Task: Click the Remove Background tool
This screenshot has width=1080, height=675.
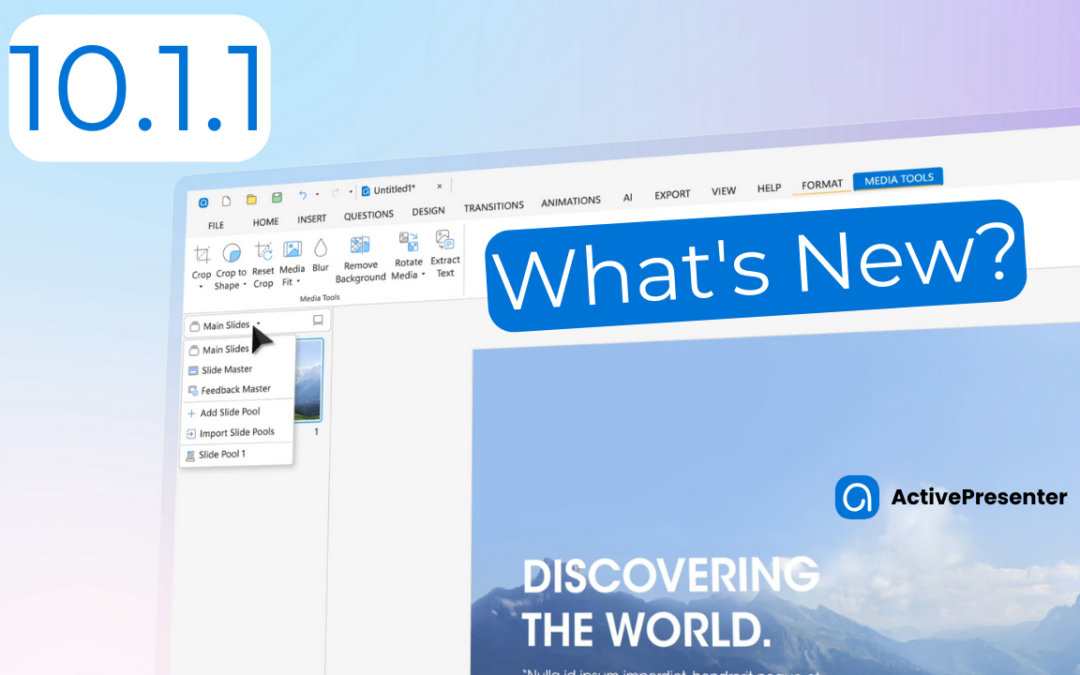Action: click(x=360, y=245)
